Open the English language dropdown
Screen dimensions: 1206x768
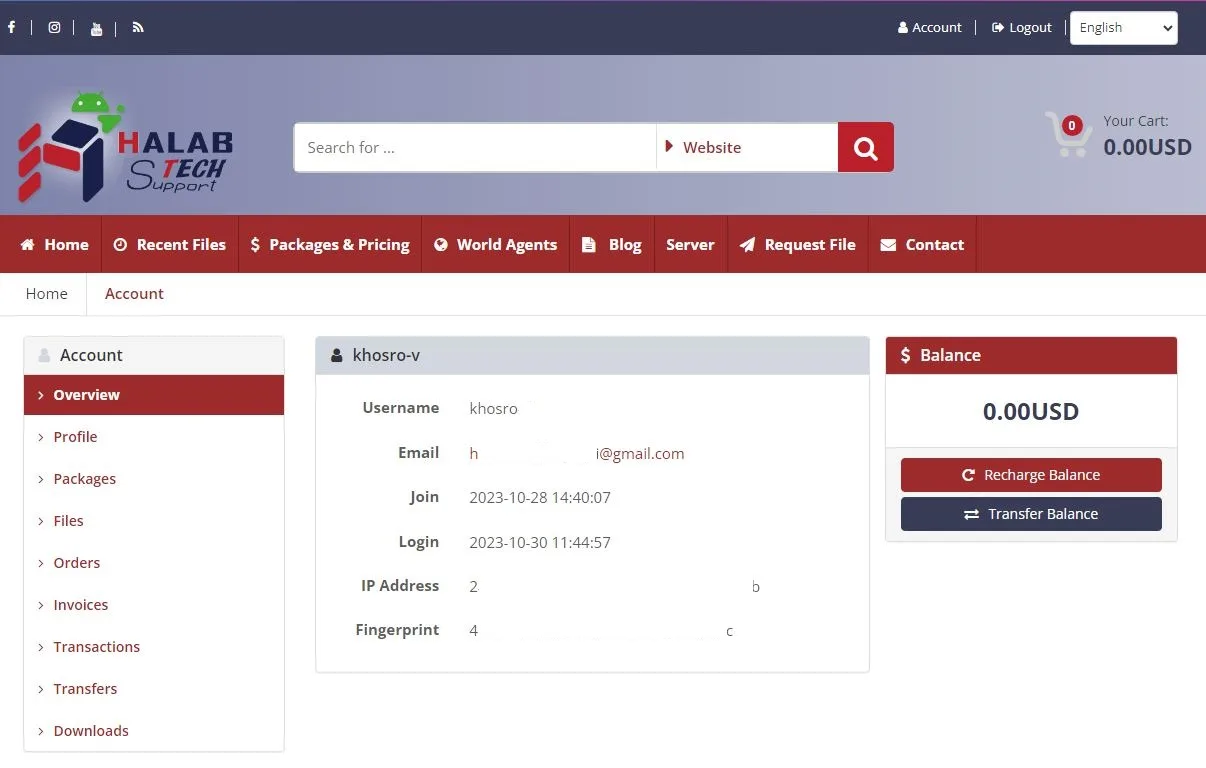(1123, 28)
